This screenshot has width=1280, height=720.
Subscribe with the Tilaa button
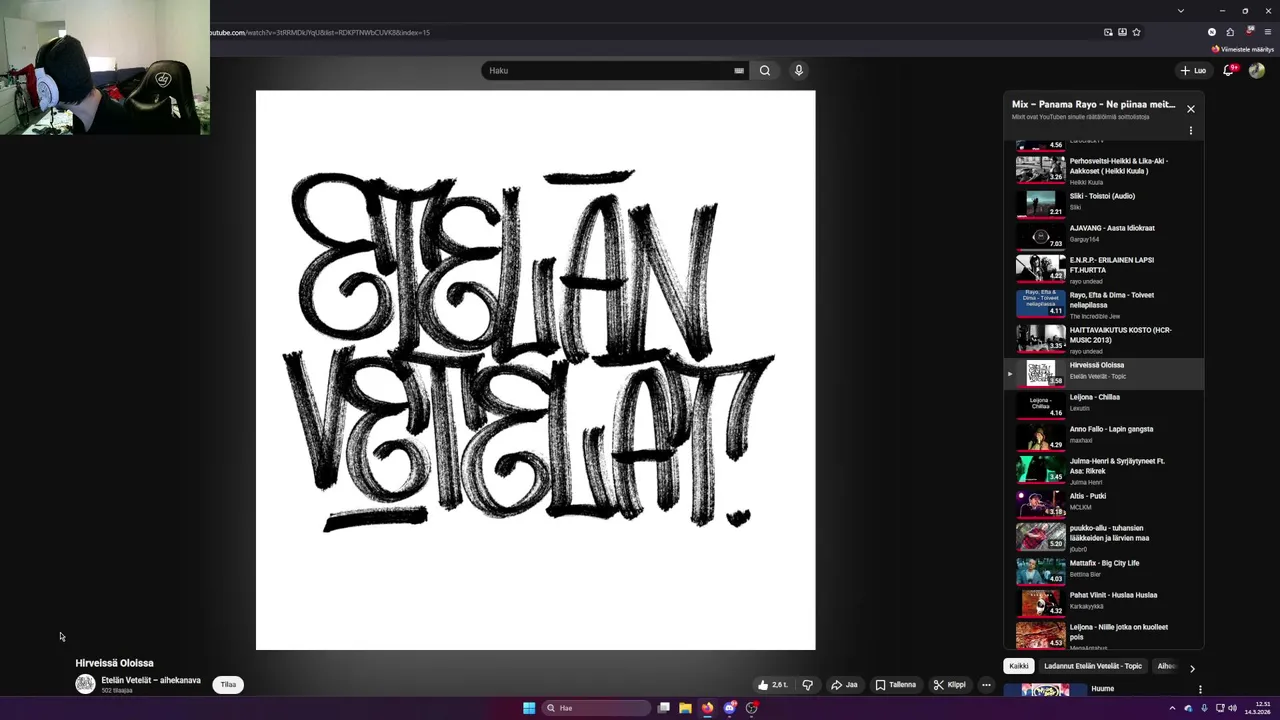(x=228, y=685)
